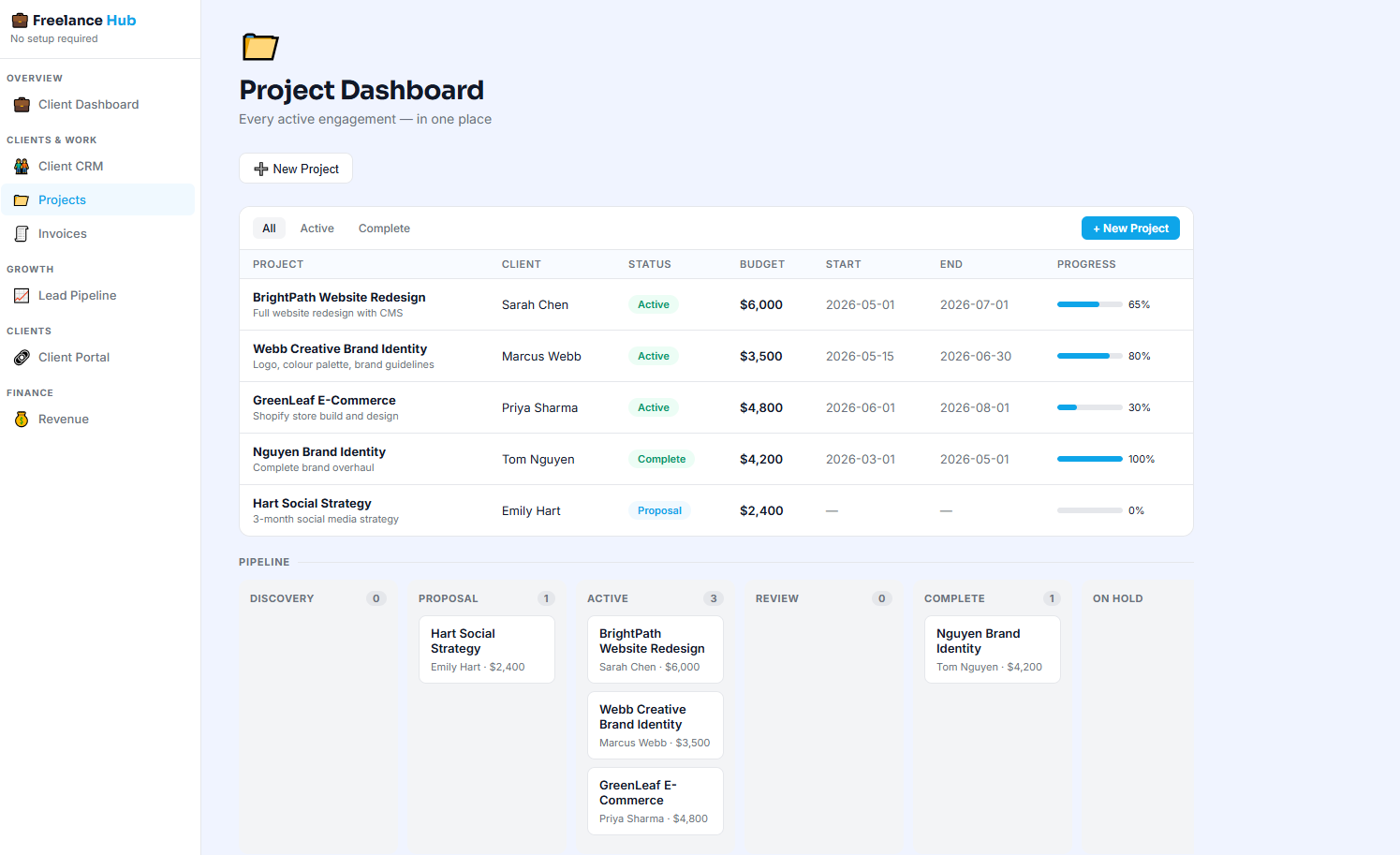Click the Freelance Hub title link
Image resolution: width=1400 pixels, height=855 pixels.
click(84, 21)
